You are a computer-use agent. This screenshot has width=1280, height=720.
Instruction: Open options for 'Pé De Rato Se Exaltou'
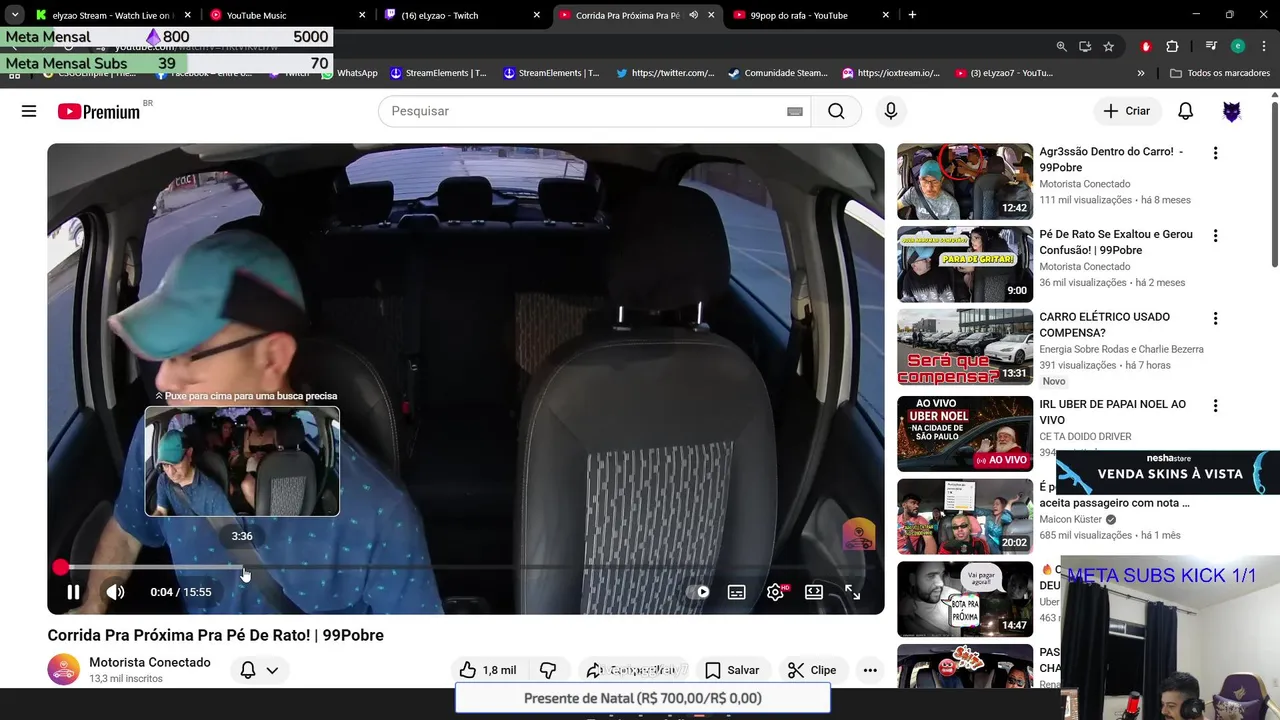click(x=1215, y=236)
